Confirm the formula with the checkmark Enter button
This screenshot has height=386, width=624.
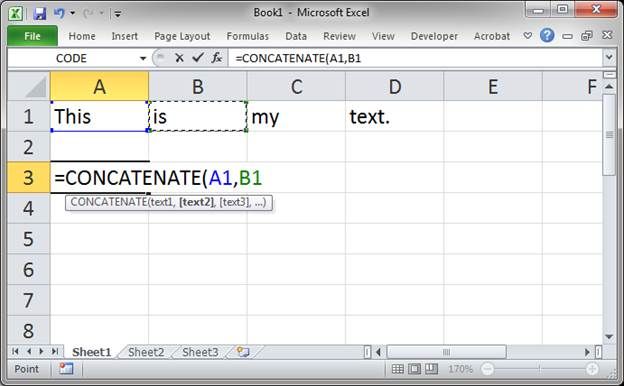point(198,58)
